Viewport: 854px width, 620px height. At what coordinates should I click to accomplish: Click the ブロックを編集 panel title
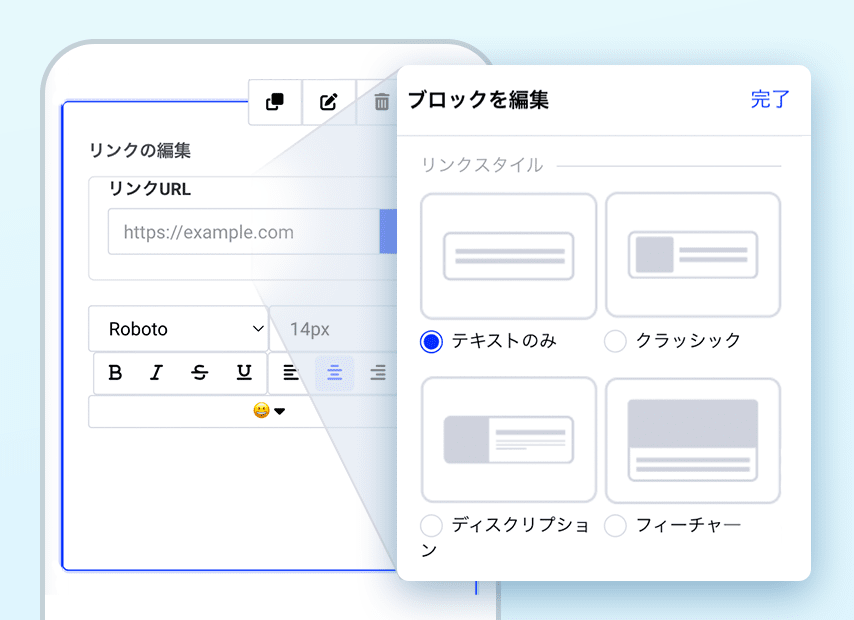coord(478,100)
